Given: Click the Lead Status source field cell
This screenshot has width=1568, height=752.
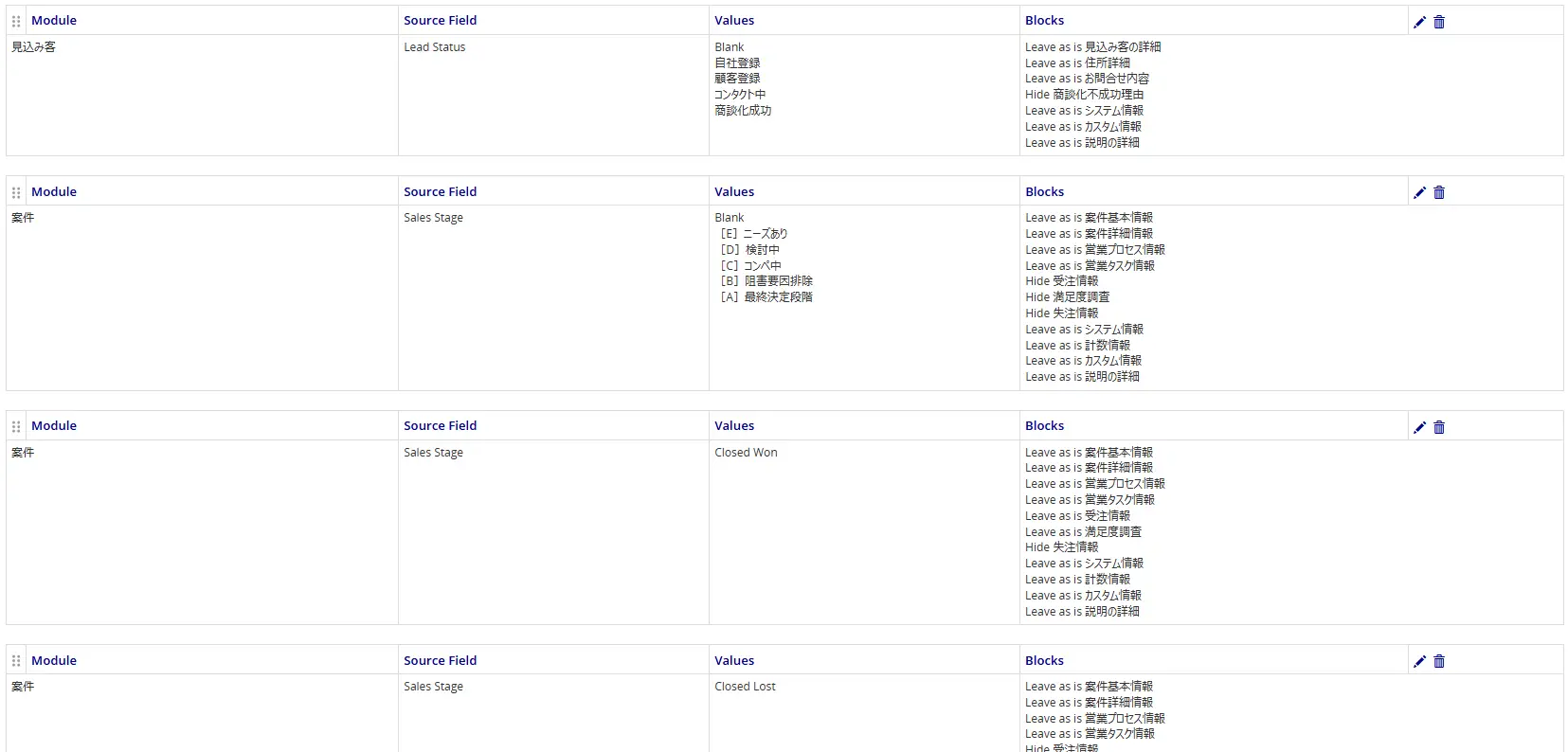Looking at the screenshot, I should click(434, 47).
